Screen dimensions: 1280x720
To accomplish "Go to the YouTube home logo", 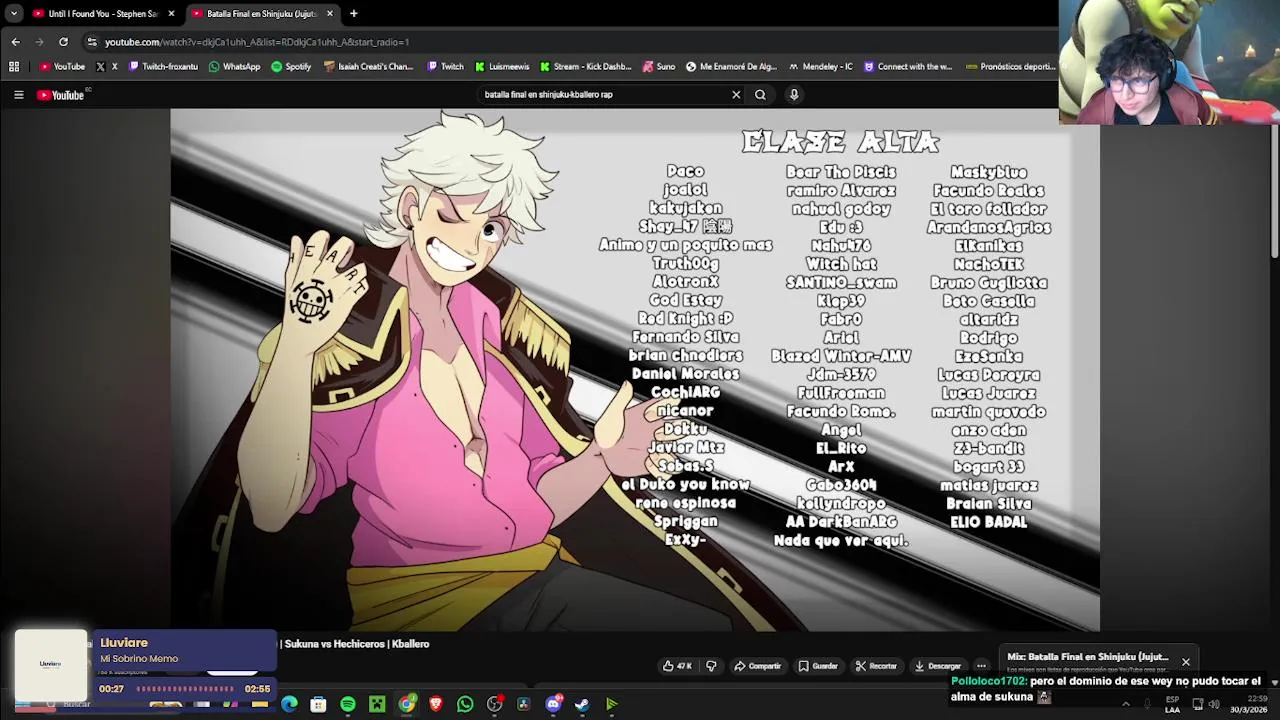I will [61, 95].
